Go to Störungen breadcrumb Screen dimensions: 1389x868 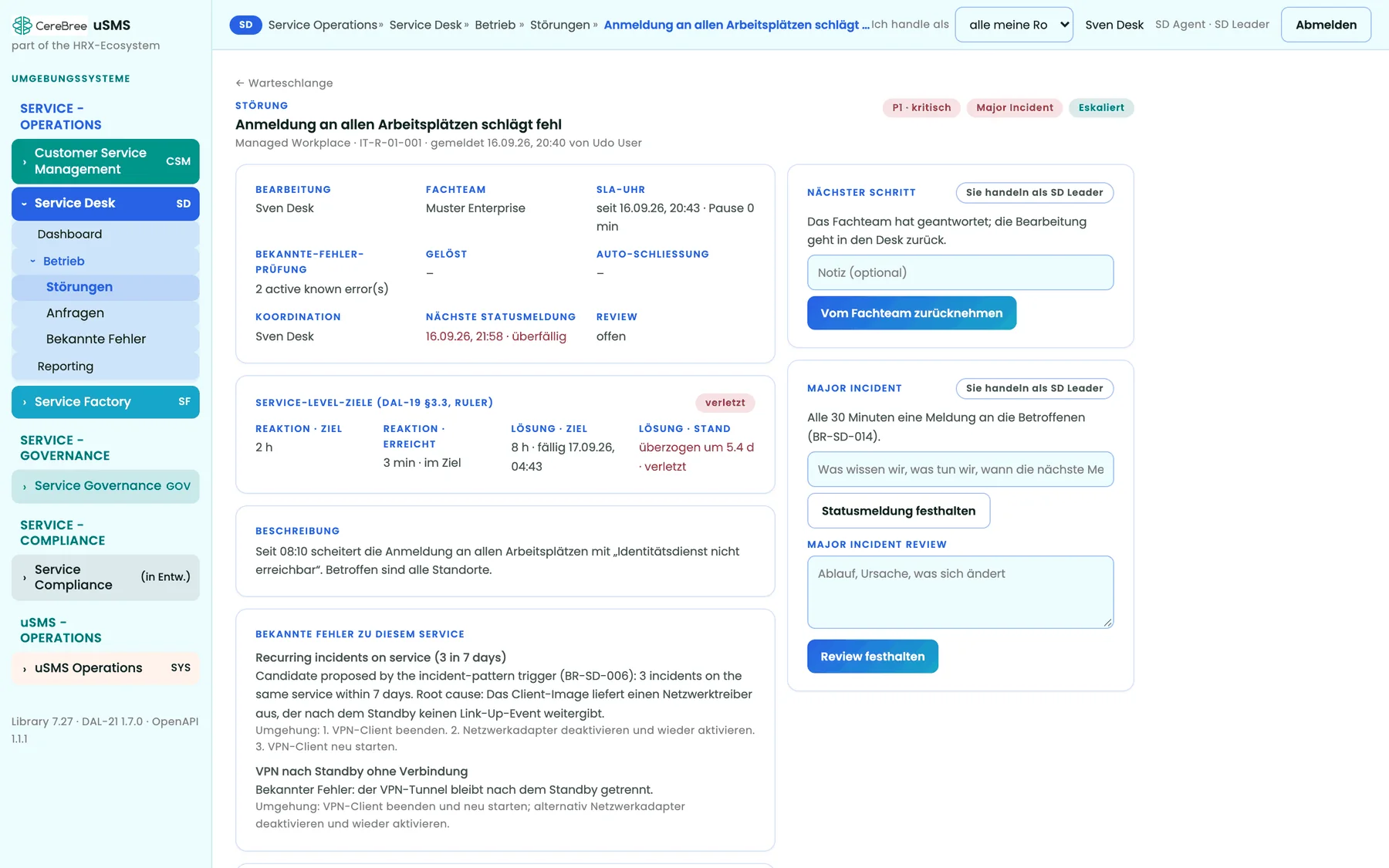tap(560, 25)
